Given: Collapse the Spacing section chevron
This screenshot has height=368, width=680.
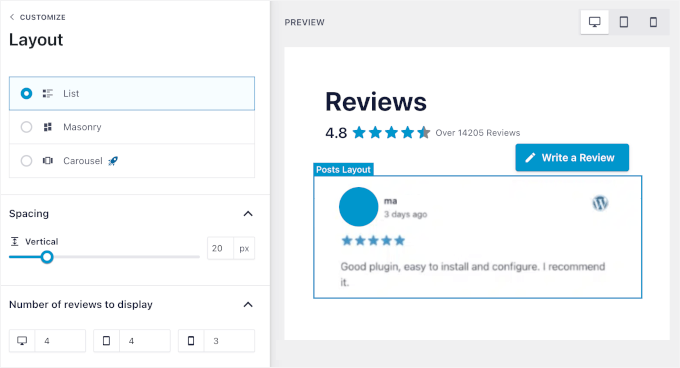Looking at the screenshot, I should (x=248, y=214).
